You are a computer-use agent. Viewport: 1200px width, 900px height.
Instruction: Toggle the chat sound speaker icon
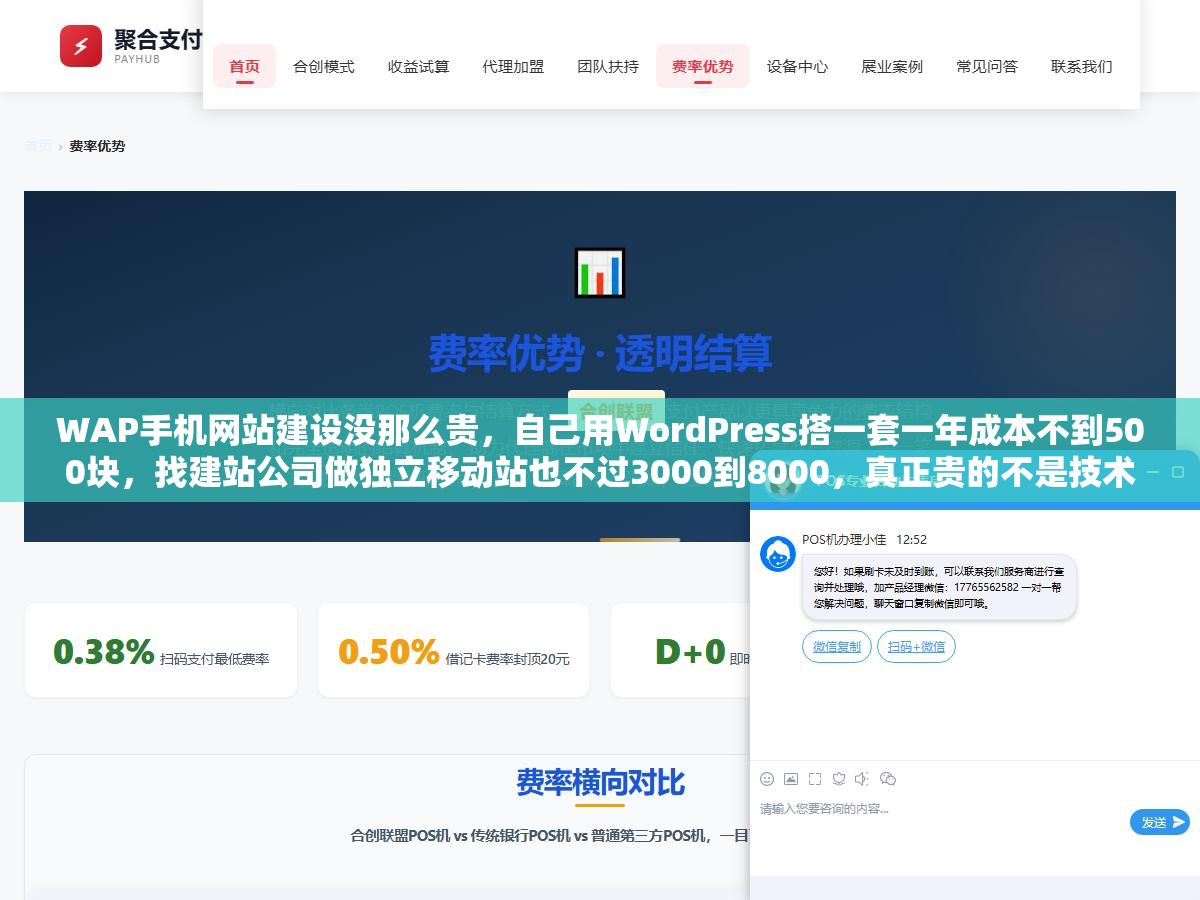(x=863, y=778)
